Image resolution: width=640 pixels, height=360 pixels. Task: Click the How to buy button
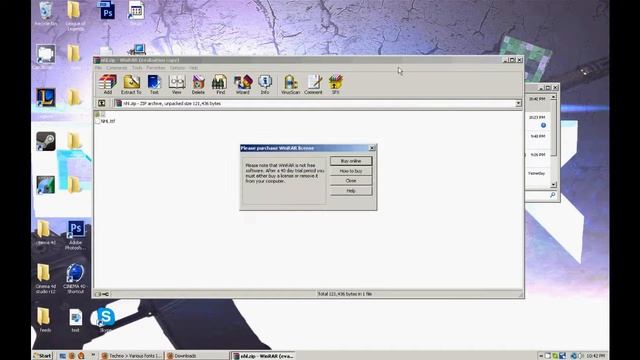pyautogui.click(x=351, y=171)
